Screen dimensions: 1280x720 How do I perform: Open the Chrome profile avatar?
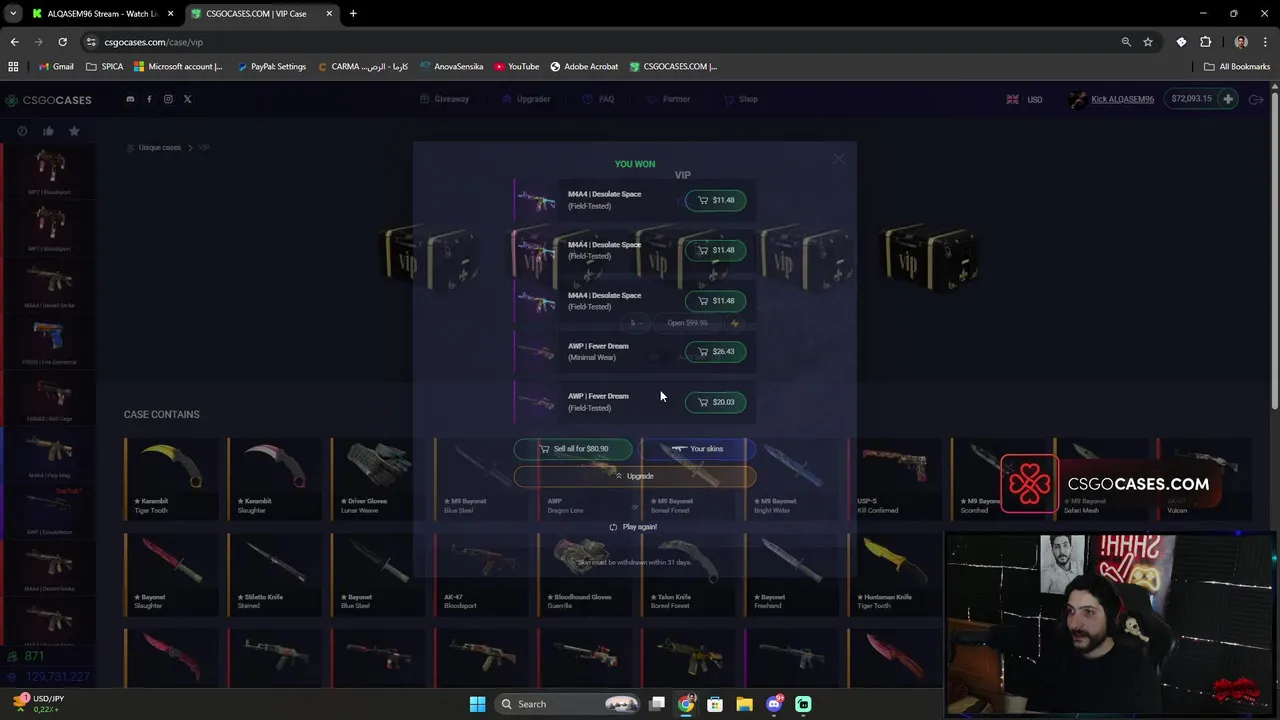pos(1241,42)
